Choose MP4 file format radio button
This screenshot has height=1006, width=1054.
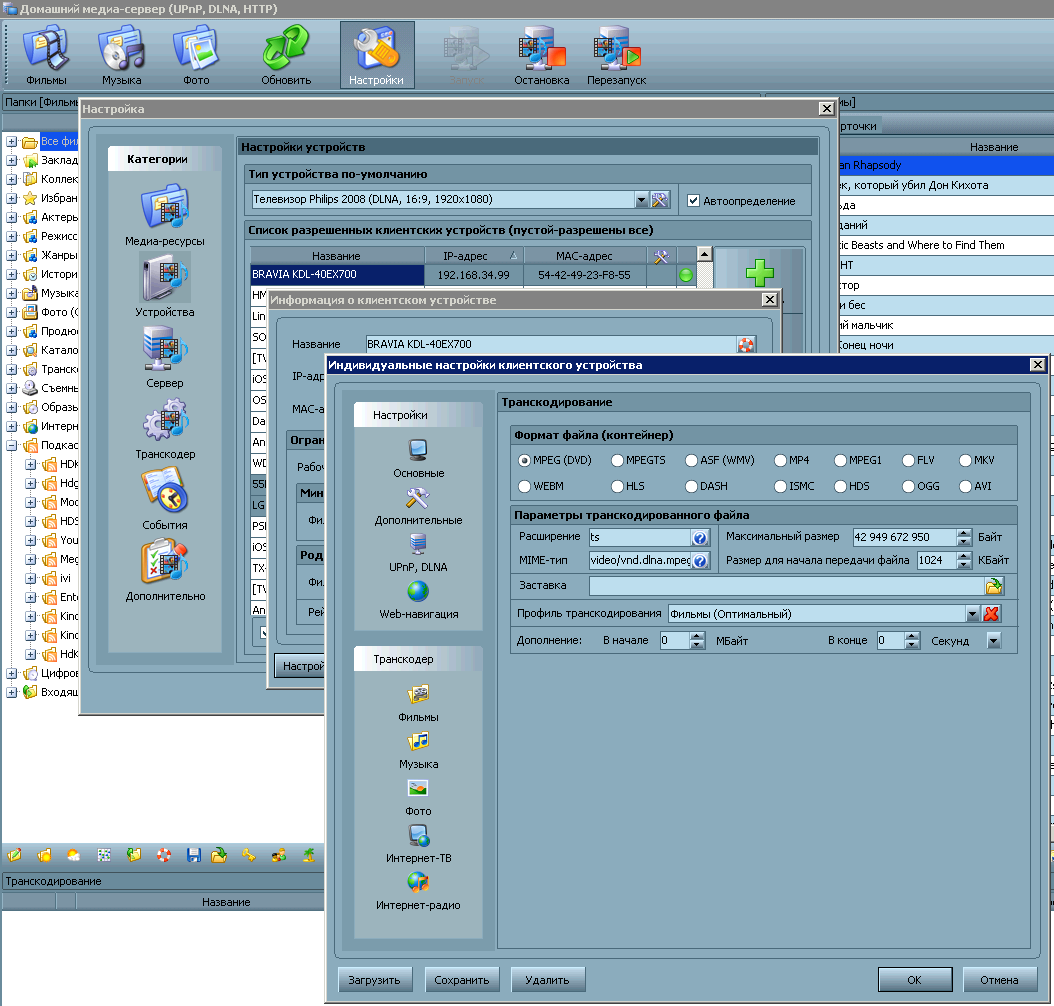(780, 461)
